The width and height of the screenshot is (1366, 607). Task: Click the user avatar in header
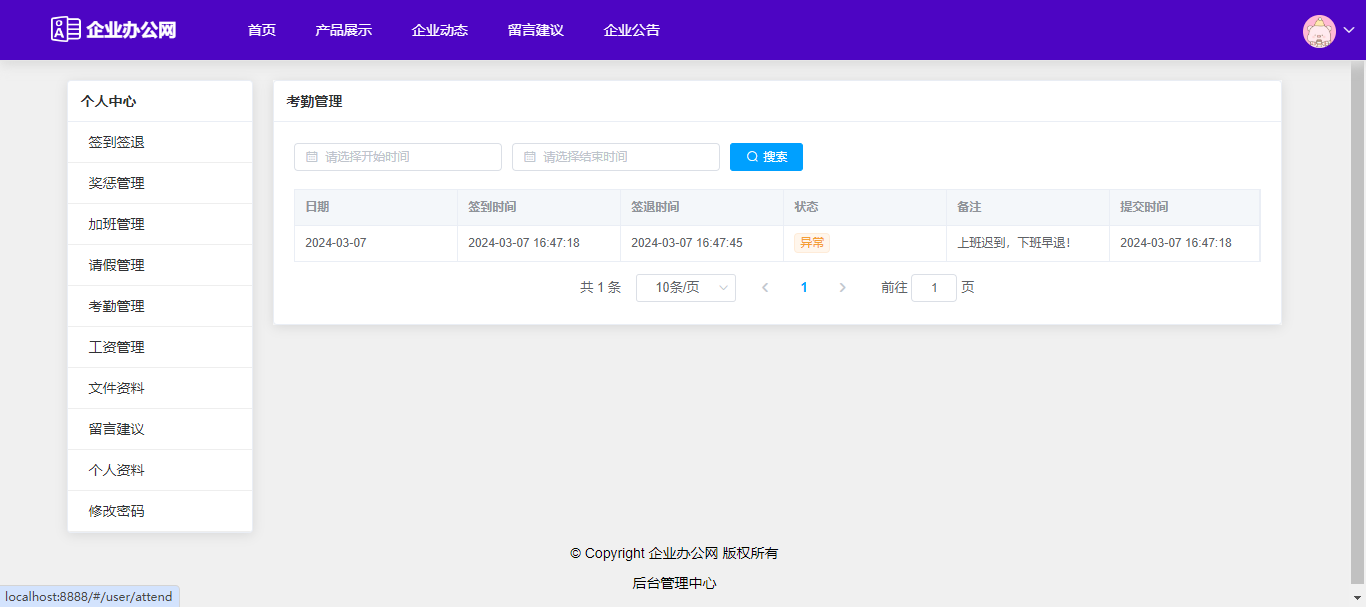[1319, 31]
